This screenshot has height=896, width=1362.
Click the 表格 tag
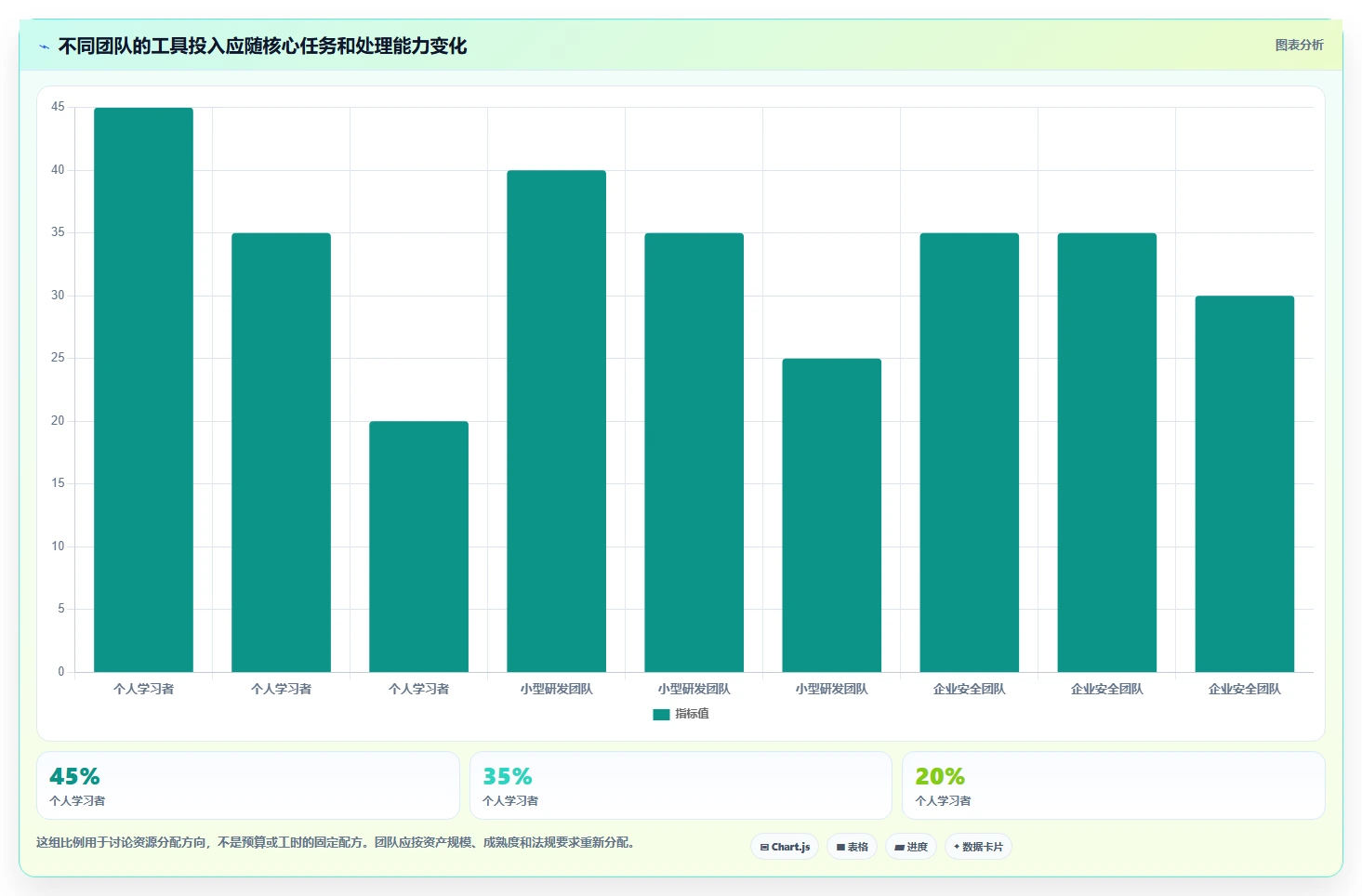pyautogui.click(x=852, y=847)
